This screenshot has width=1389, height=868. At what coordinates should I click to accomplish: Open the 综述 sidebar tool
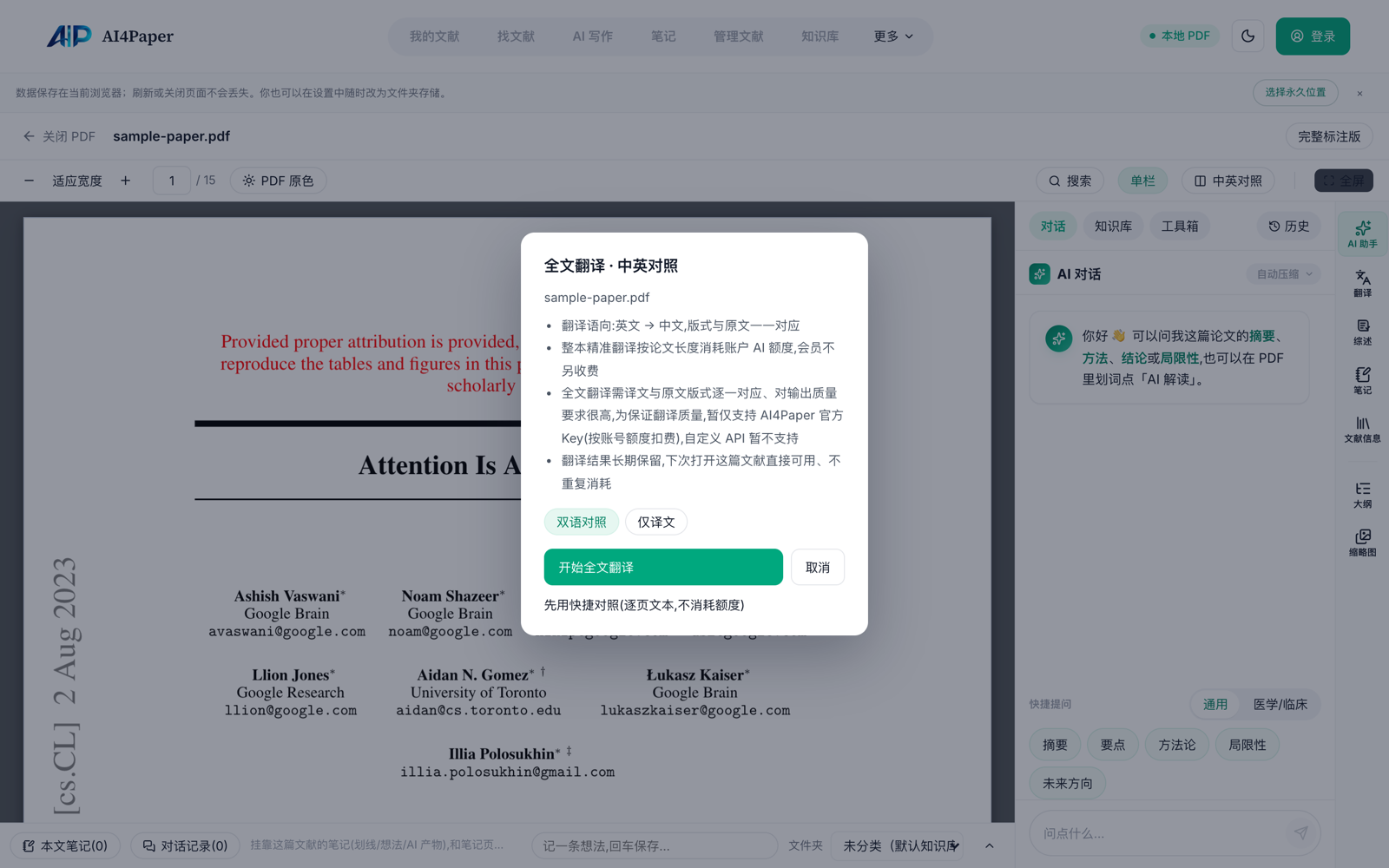click(x=1362, y=332)
